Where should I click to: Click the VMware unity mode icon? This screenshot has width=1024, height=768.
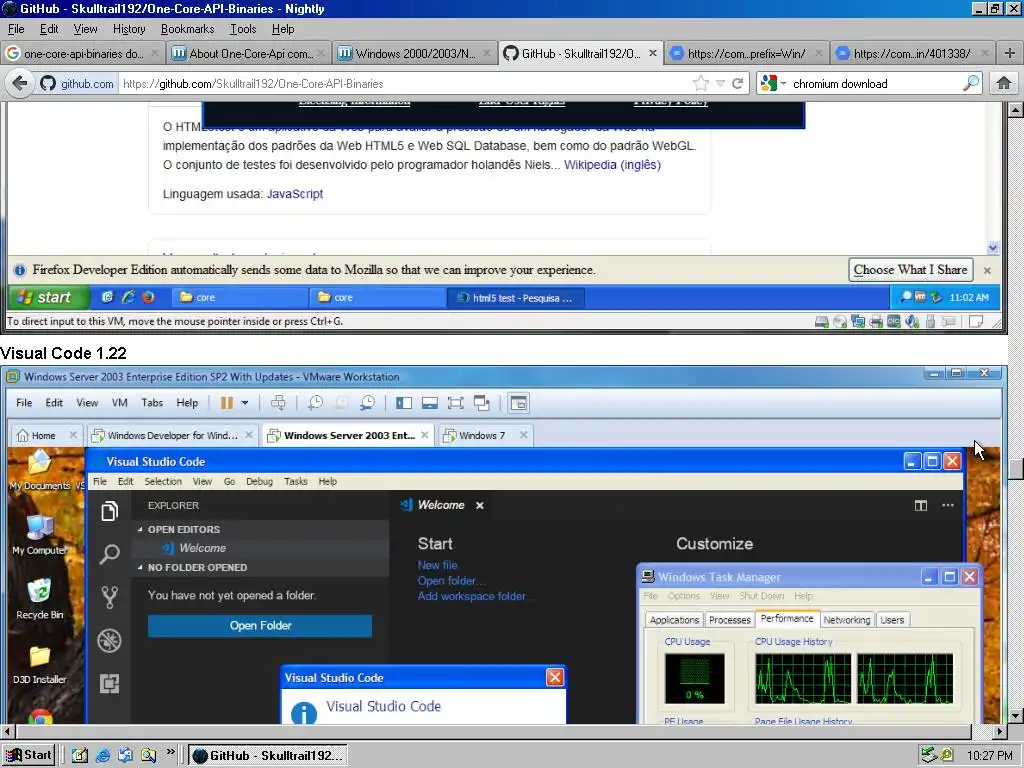tap(482, 403)
